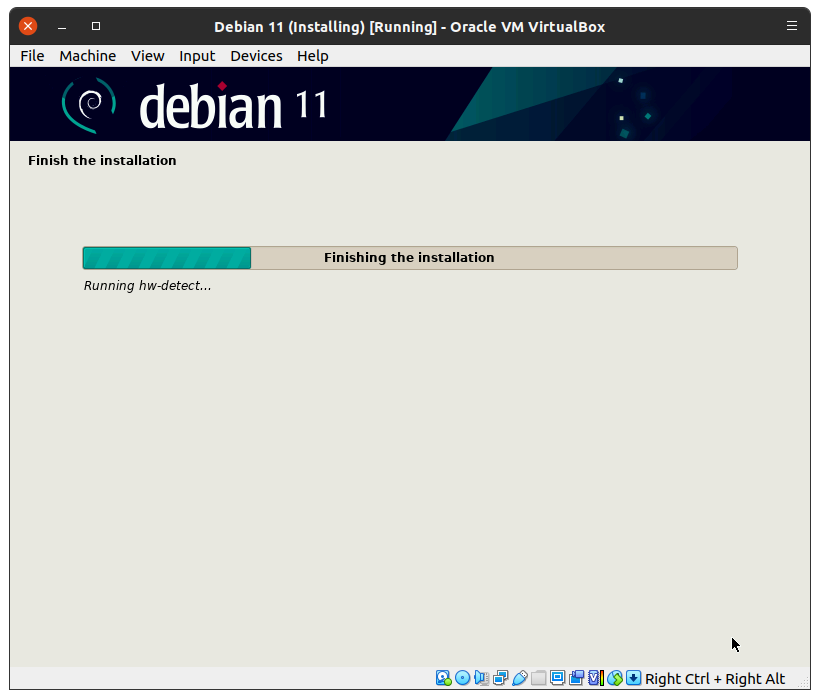
Task: Click the recording status indicator icon
Action: [x=576, y=678]
